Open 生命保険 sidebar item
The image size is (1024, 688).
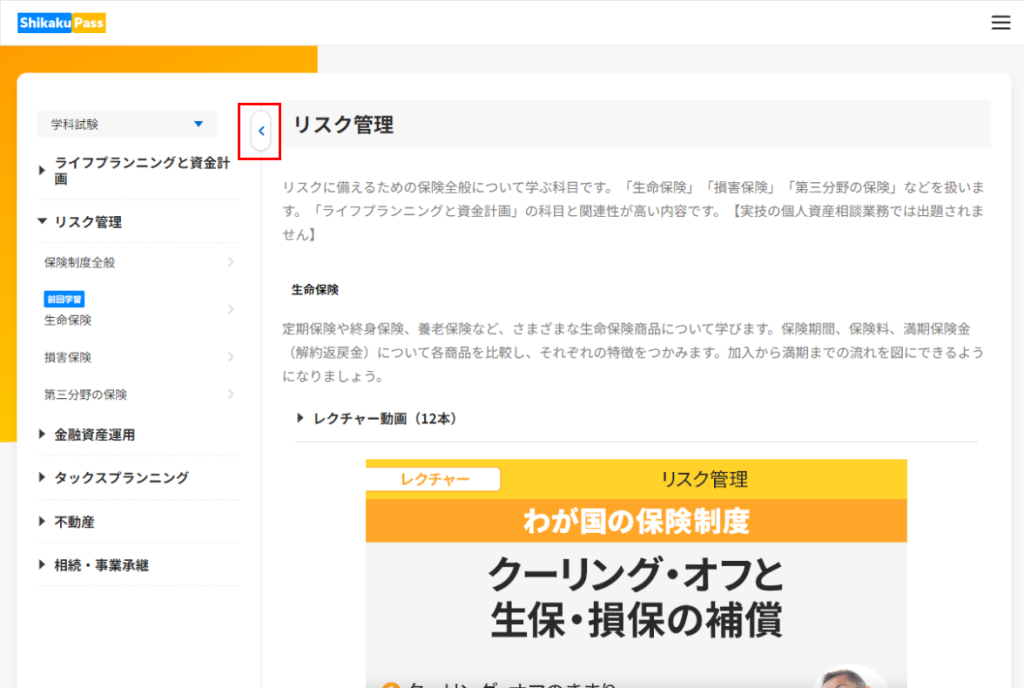coord(138,309)
